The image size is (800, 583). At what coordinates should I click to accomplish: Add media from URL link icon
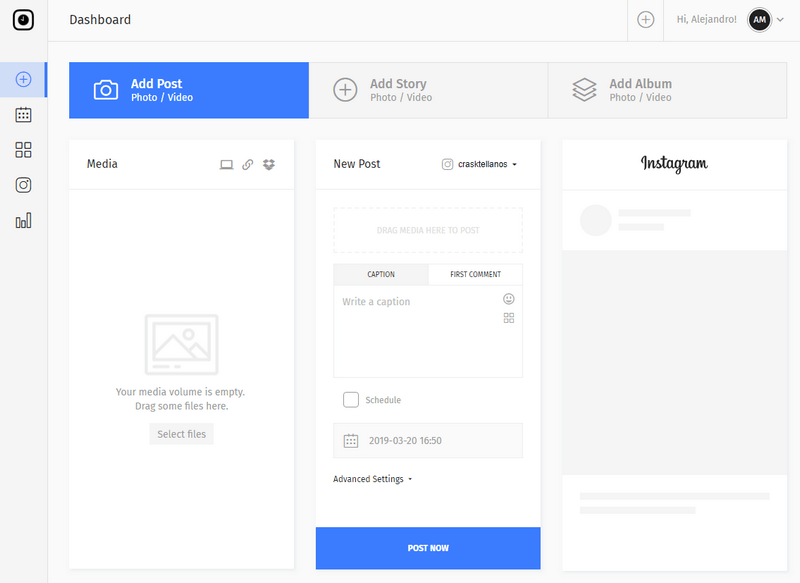coord(248,165)
